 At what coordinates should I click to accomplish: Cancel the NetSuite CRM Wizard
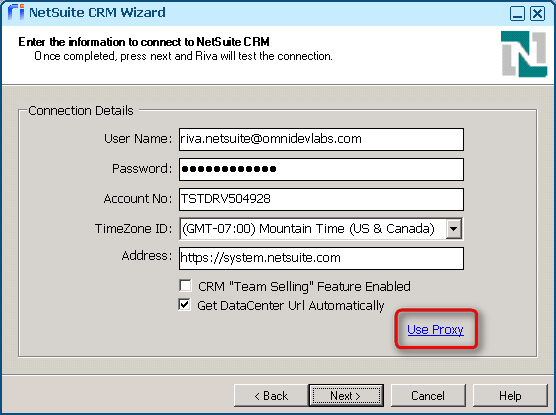[428, 395]
